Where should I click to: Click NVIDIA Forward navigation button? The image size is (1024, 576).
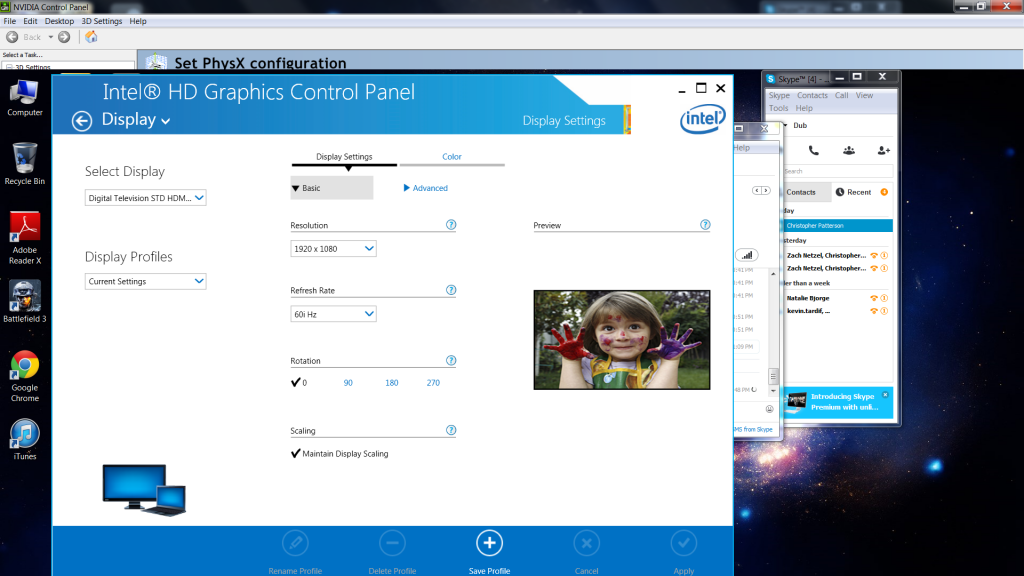(64, 37)
